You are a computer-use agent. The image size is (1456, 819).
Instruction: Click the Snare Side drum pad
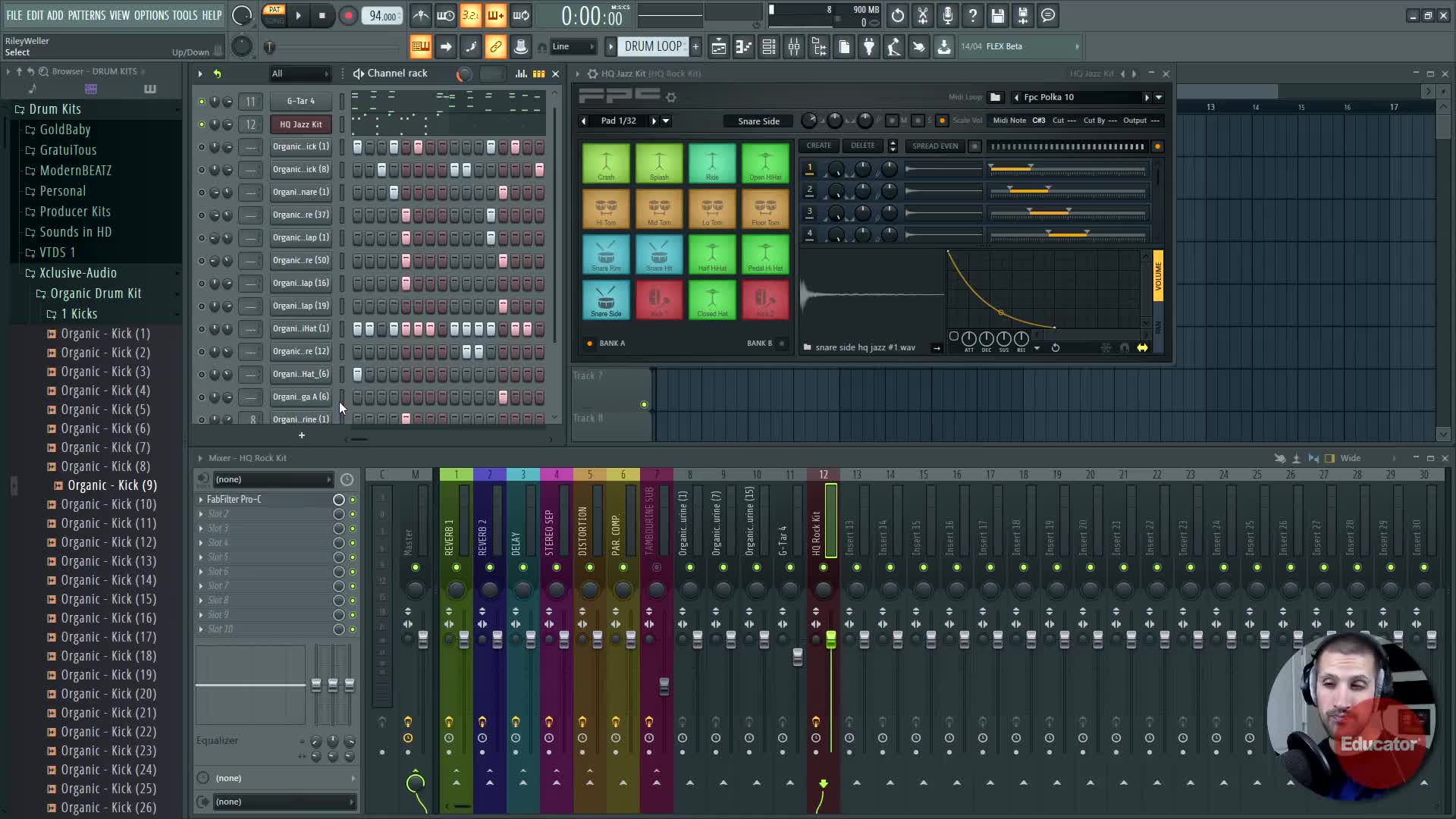point(606,300)
